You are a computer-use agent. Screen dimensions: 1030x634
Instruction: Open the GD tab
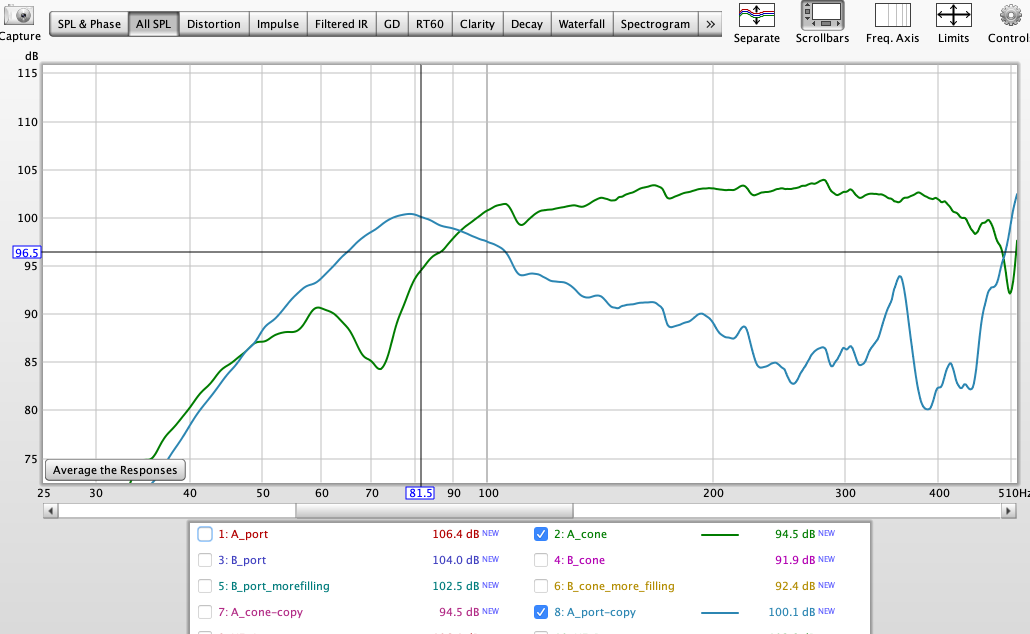tap(392, 24)
